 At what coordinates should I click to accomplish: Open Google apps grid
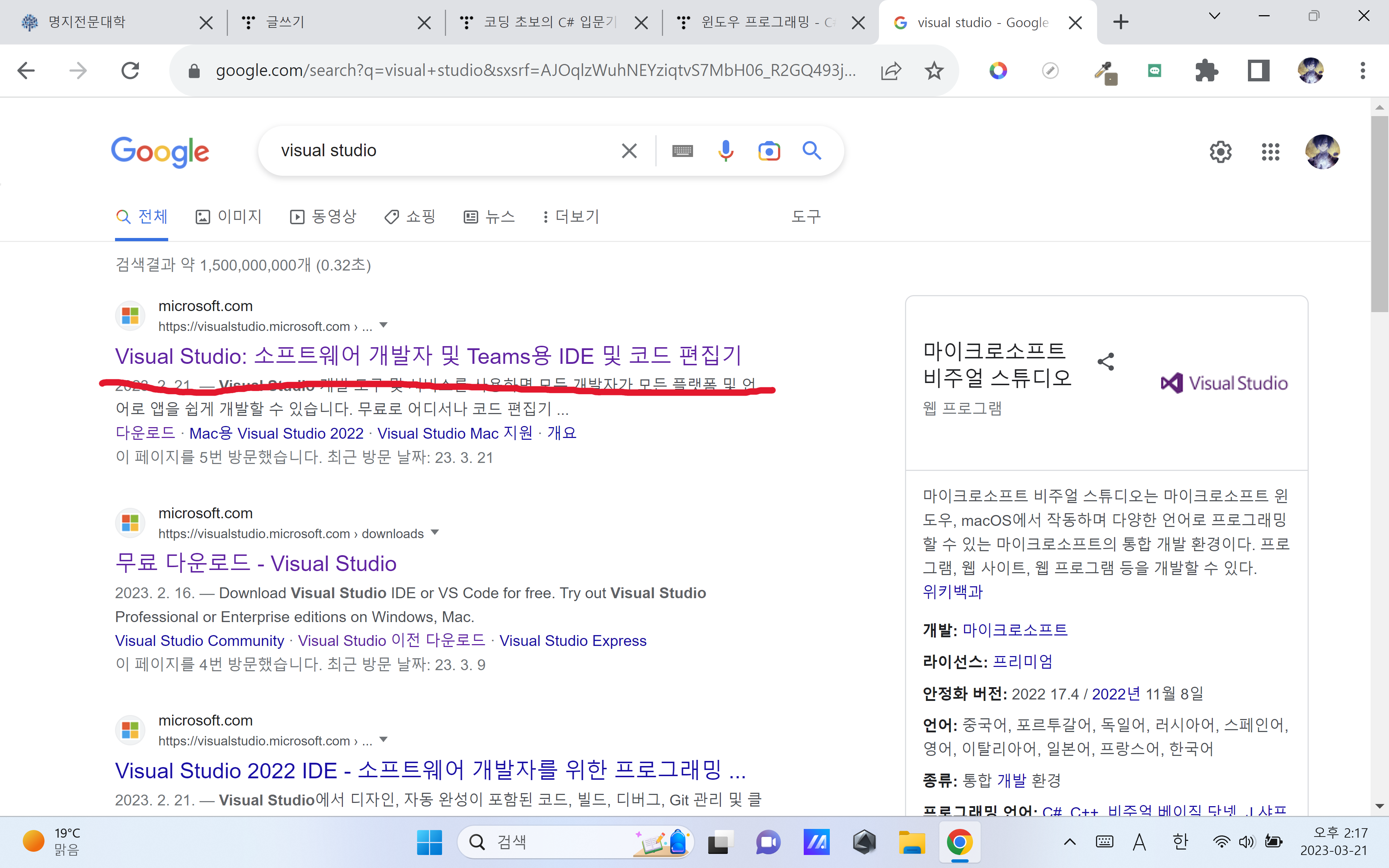pos(1270,152)
